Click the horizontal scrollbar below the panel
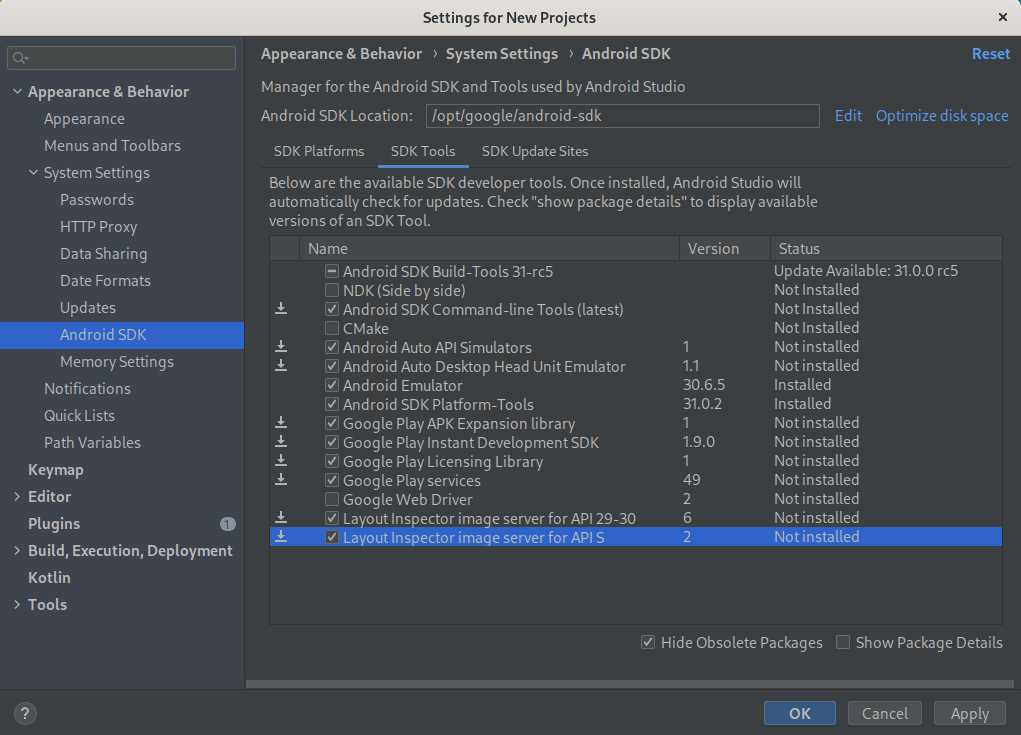 pyautogui.click(x=629, y=684)
